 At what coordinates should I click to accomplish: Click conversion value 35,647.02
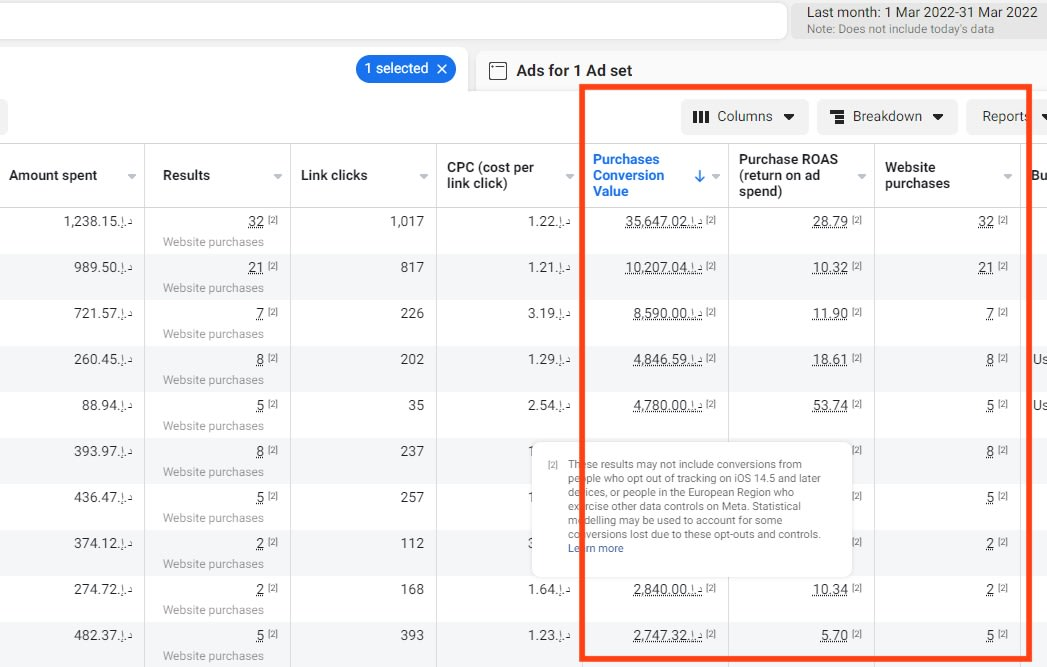tap(663, 222)
